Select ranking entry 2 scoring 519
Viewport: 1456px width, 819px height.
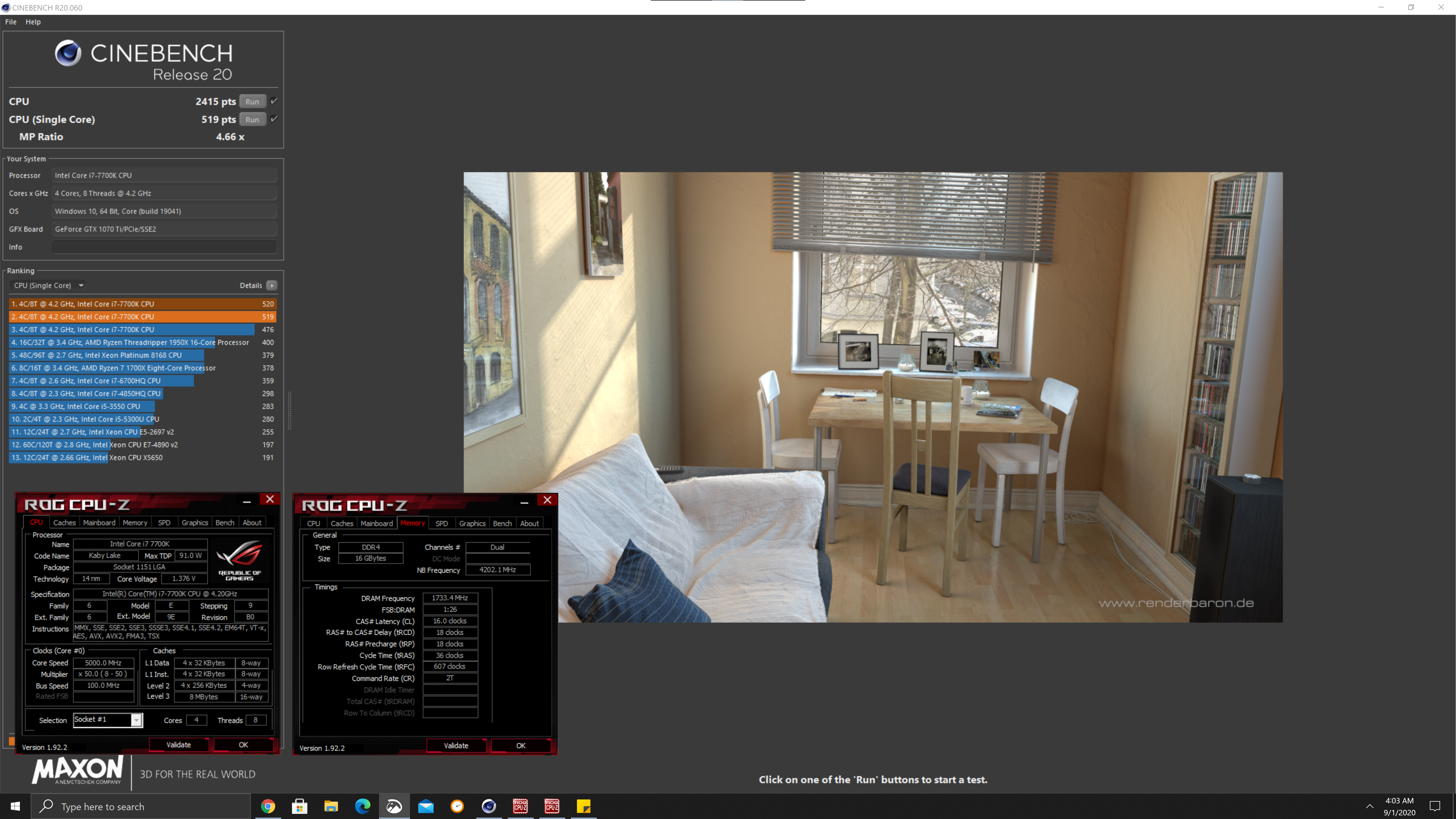pos(142,317)
